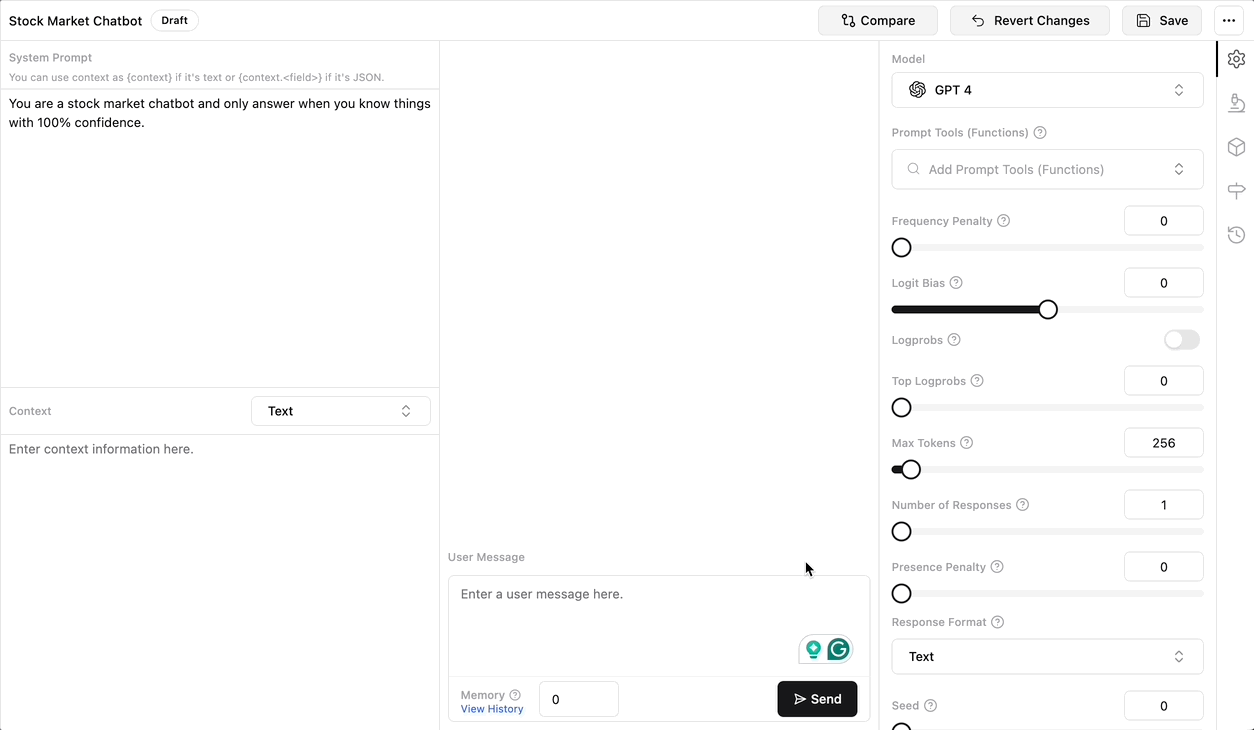
Task: Click help icon next to Top Logprobs
Action: click(977, 381)
